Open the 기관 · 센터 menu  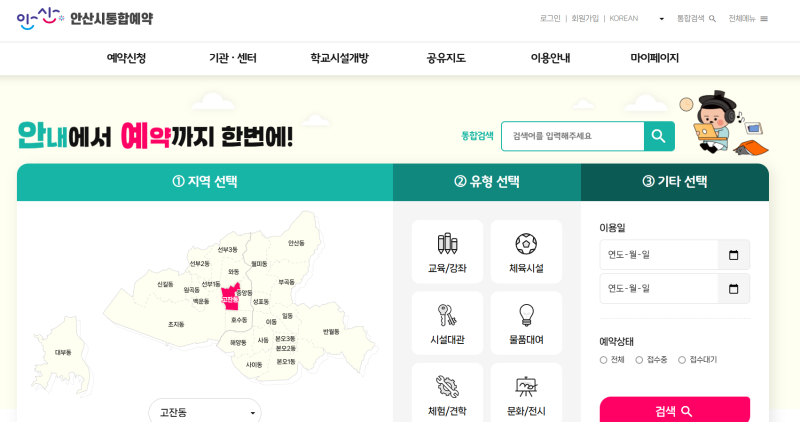click(233, 58)
